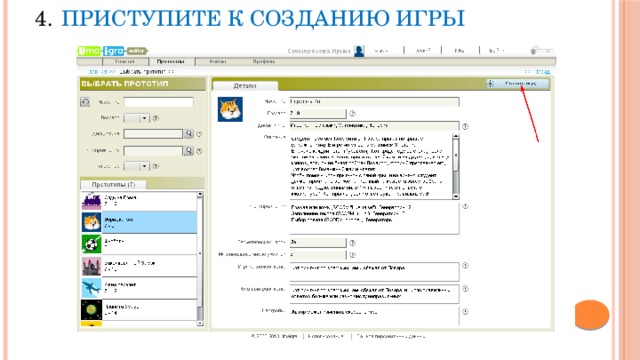This screenshot has width=640, height=360.
Task: Click help icon beside the upper magnifier button
Action: [x=199, y=134]
